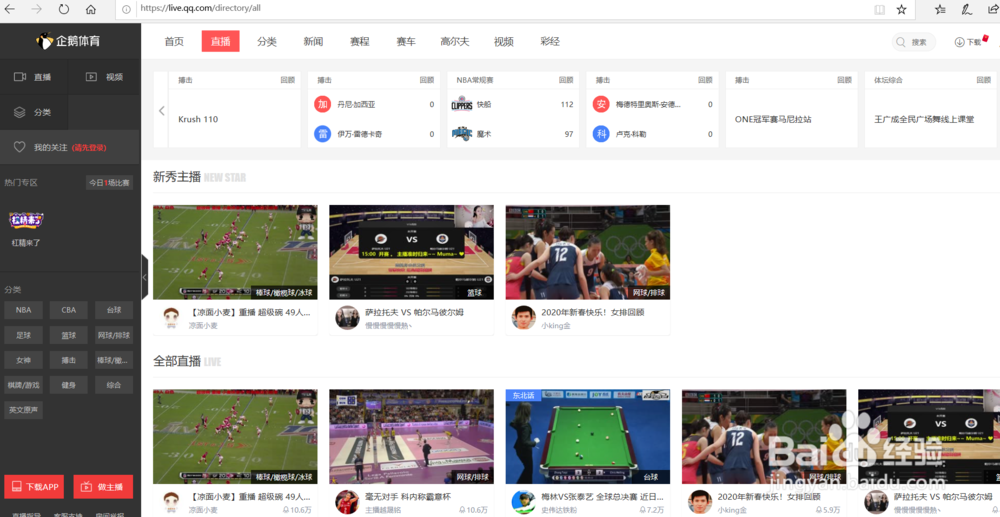Click the 快船 Clippers team logo

pos(461,105)
